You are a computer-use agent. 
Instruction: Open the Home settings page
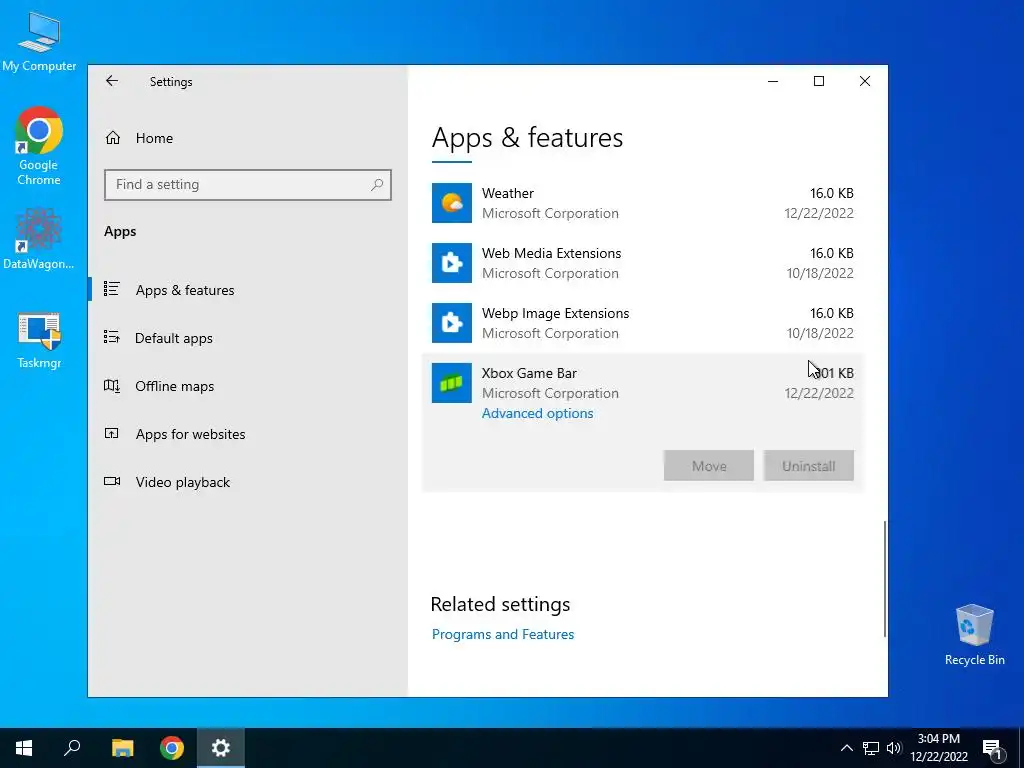point(154,138)
